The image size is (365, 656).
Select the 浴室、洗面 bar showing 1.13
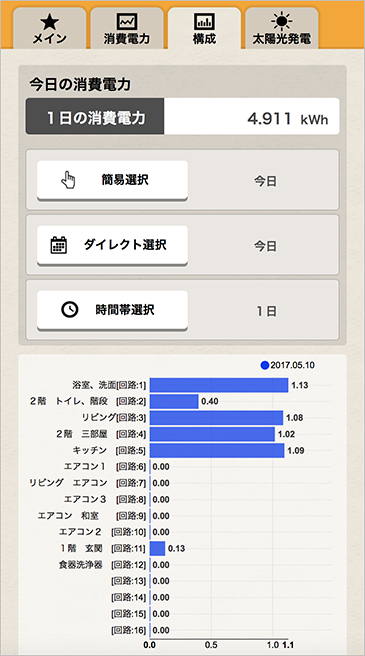(x=219, y=385)
